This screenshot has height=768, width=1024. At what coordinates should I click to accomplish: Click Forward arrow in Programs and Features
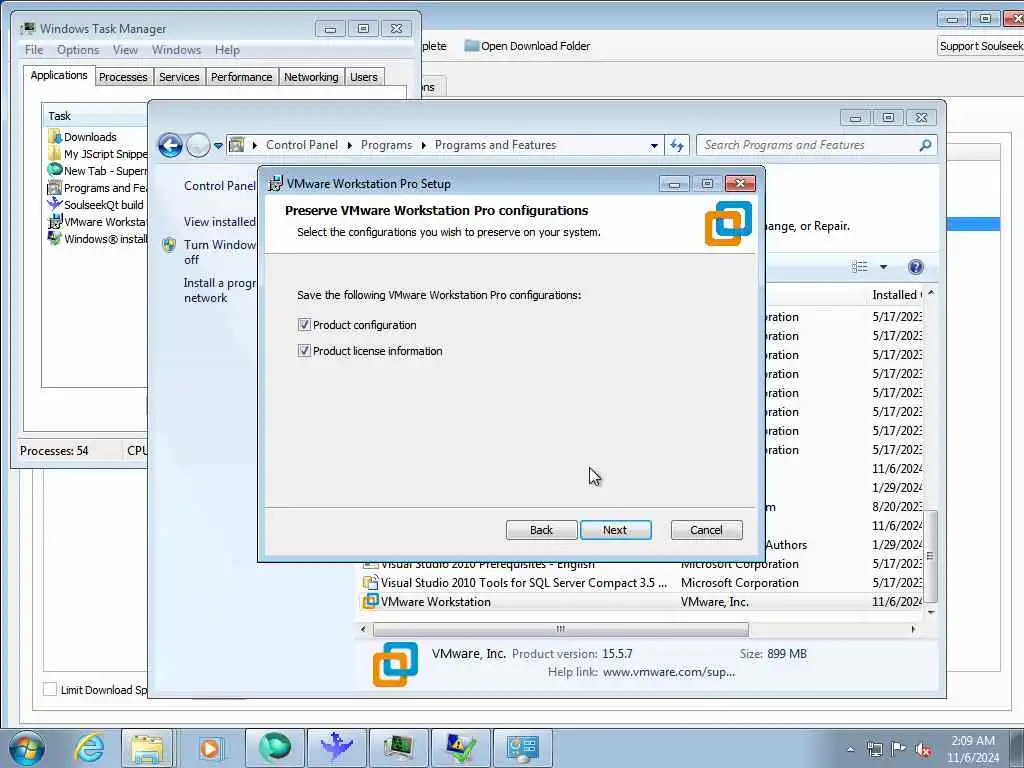[198, 145]
